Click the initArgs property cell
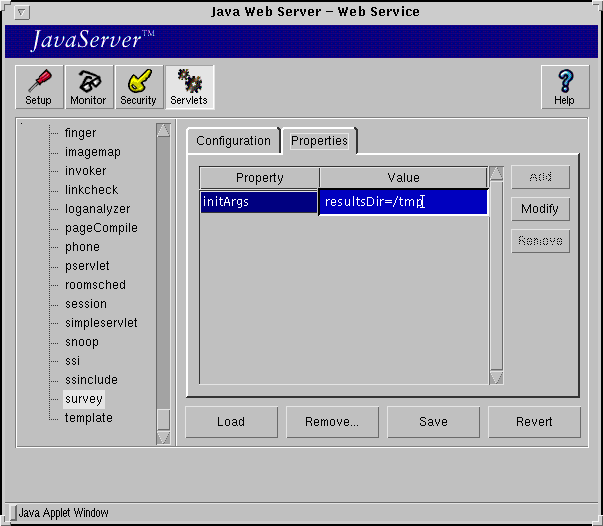603x526 pixels. [x=259, y=202]
